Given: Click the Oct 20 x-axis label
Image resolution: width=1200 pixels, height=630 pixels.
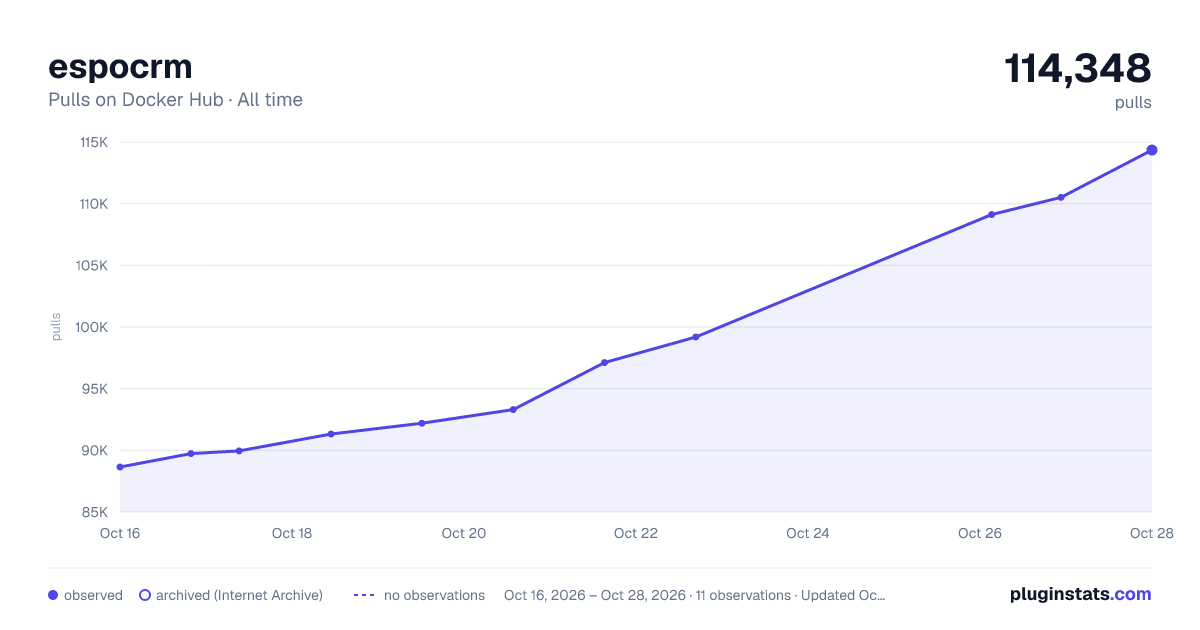Looking at the screenshot, I should (464, 533).
